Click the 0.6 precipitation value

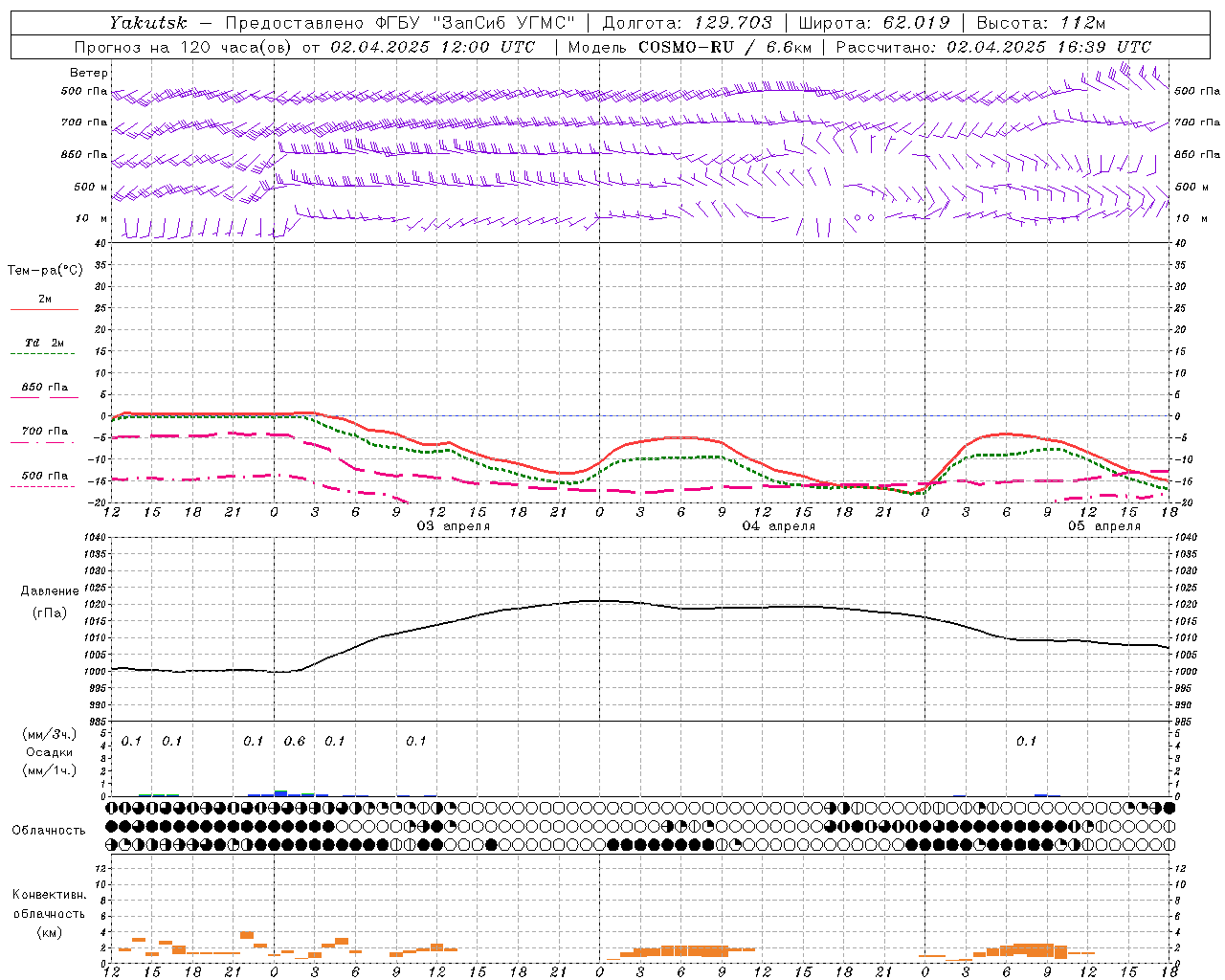pos(295,742)
